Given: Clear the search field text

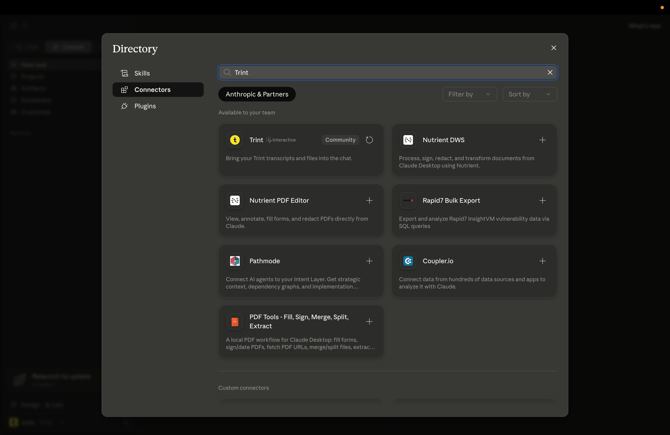Looking at the screenshot, I should [550, 72].
